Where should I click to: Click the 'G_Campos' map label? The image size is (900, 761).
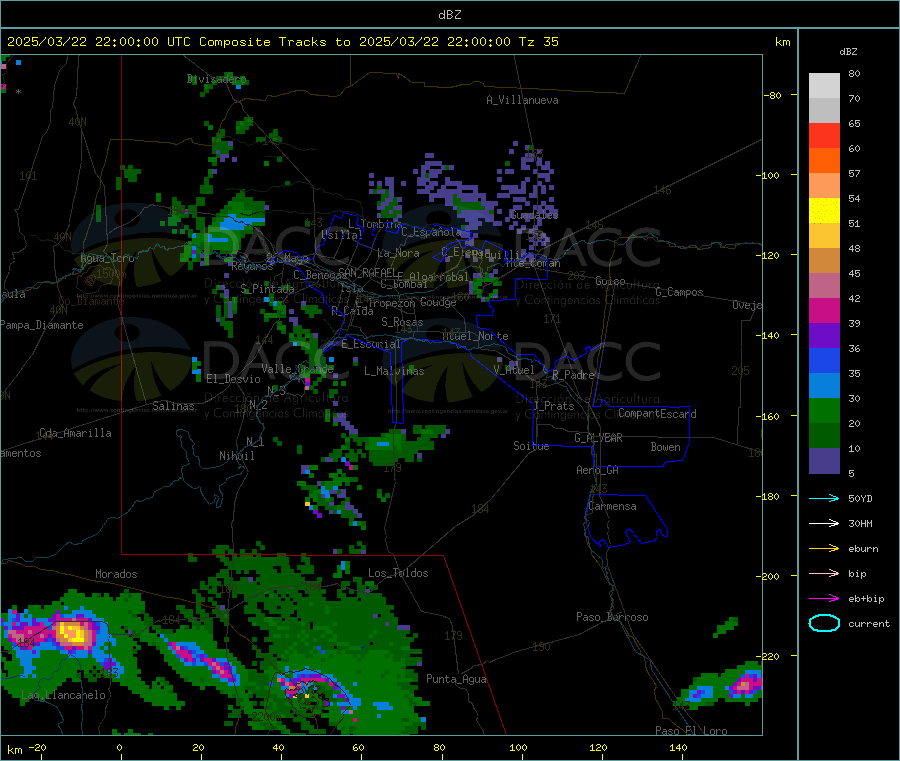coord(679,292)
